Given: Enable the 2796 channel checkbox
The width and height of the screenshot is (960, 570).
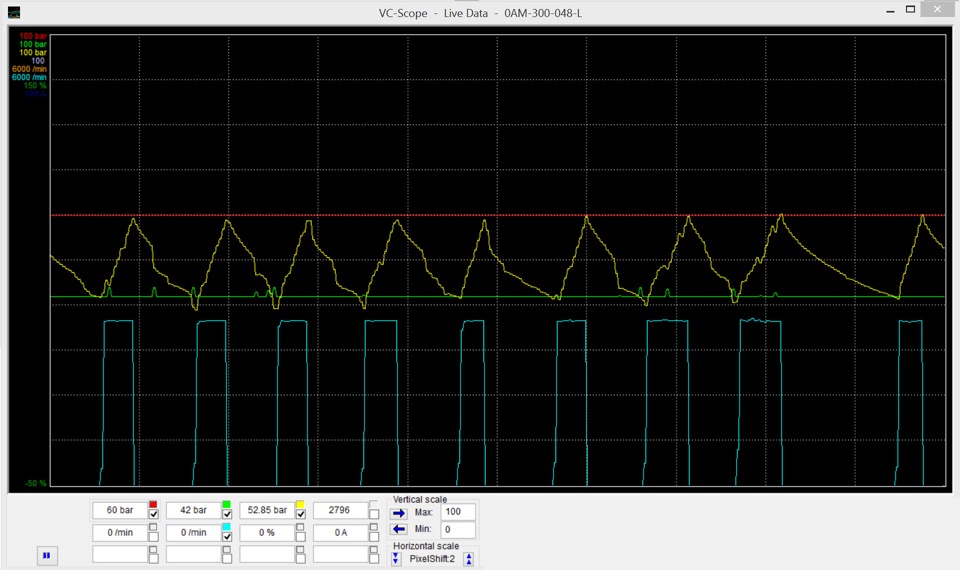Looking at the screenshot, I should point(374,514).
